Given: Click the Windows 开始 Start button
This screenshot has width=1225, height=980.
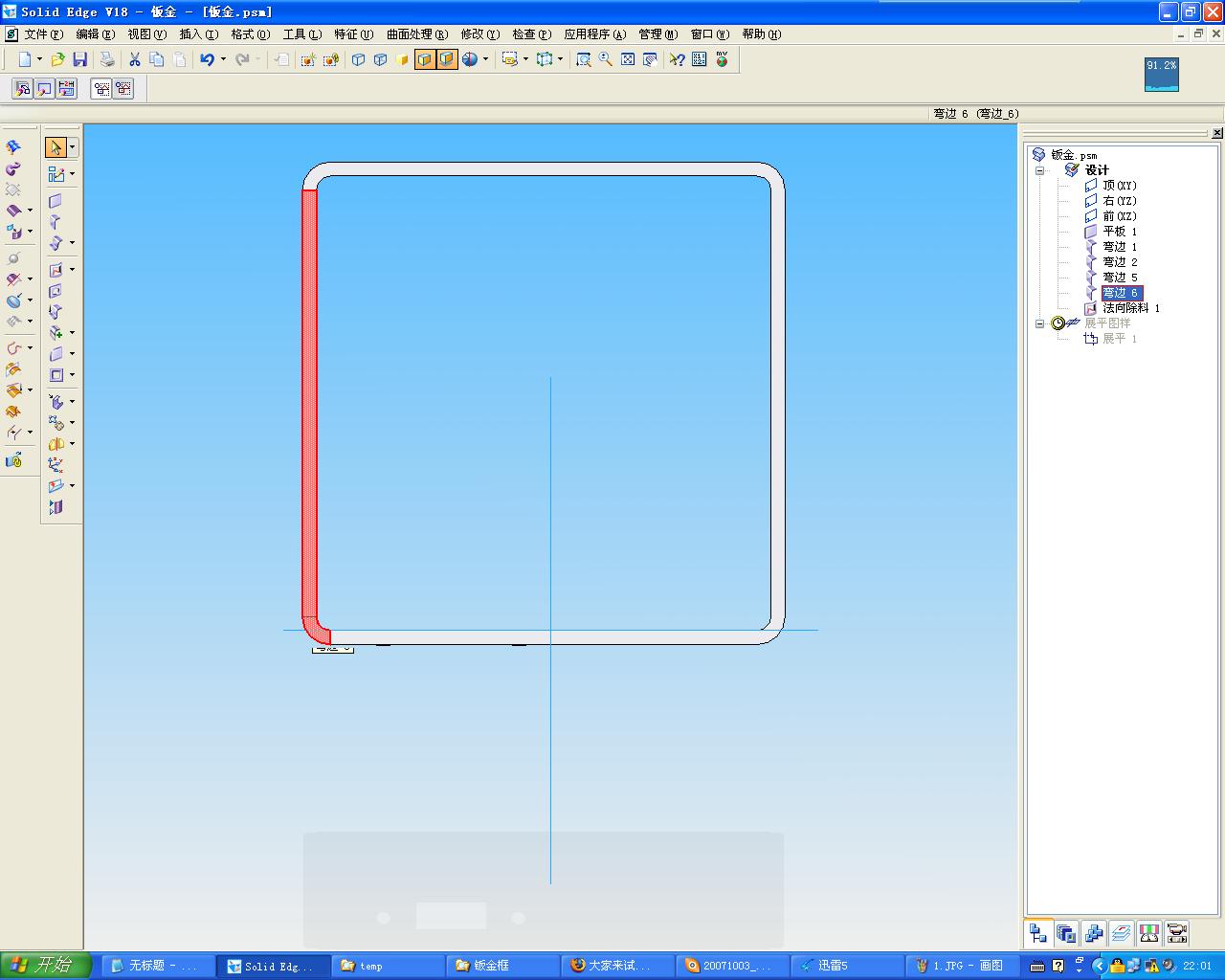Looking at the screenshot, I should pos(45,966).
